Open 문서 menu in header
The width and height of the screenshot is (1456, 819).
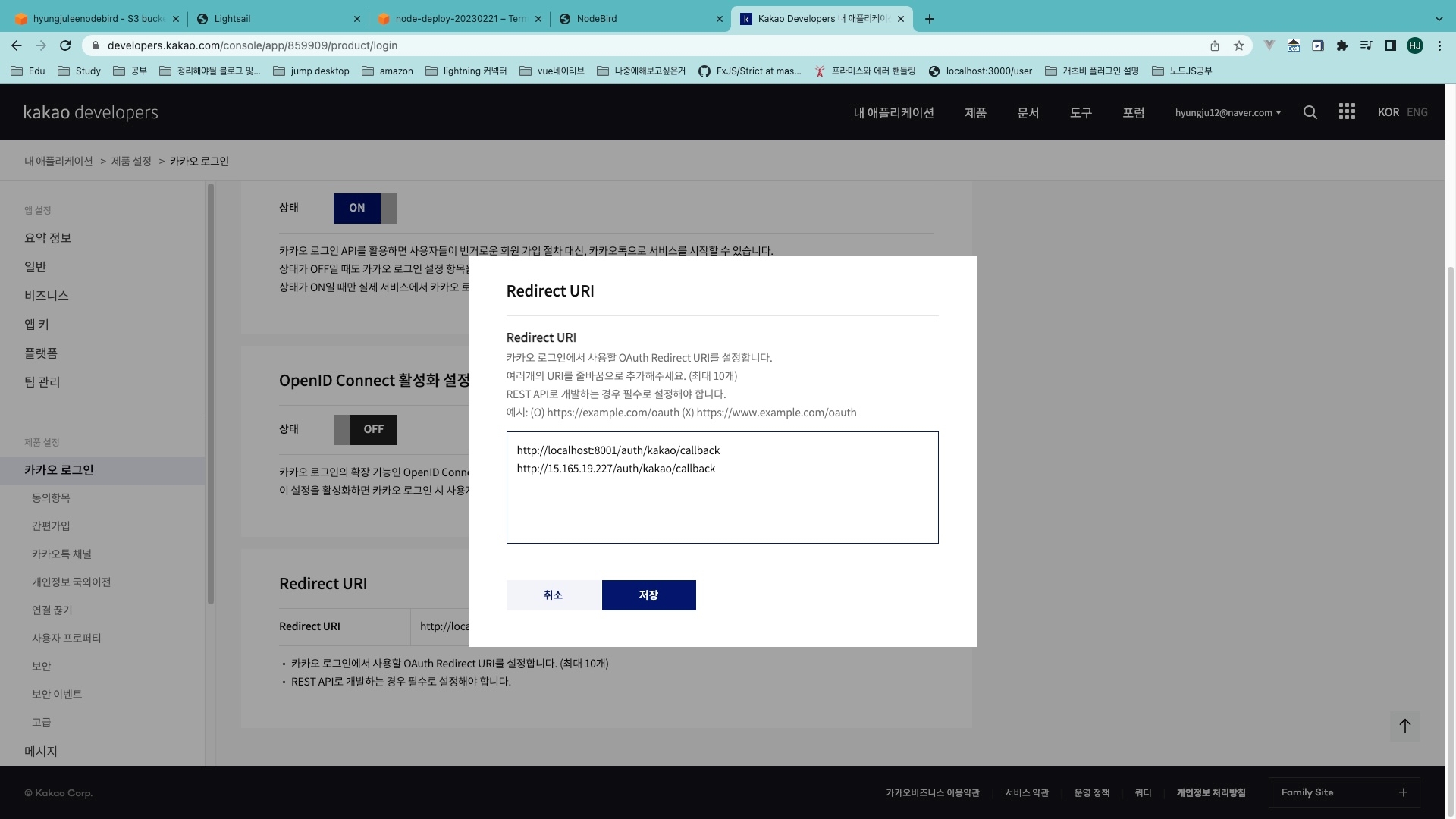1028,112
